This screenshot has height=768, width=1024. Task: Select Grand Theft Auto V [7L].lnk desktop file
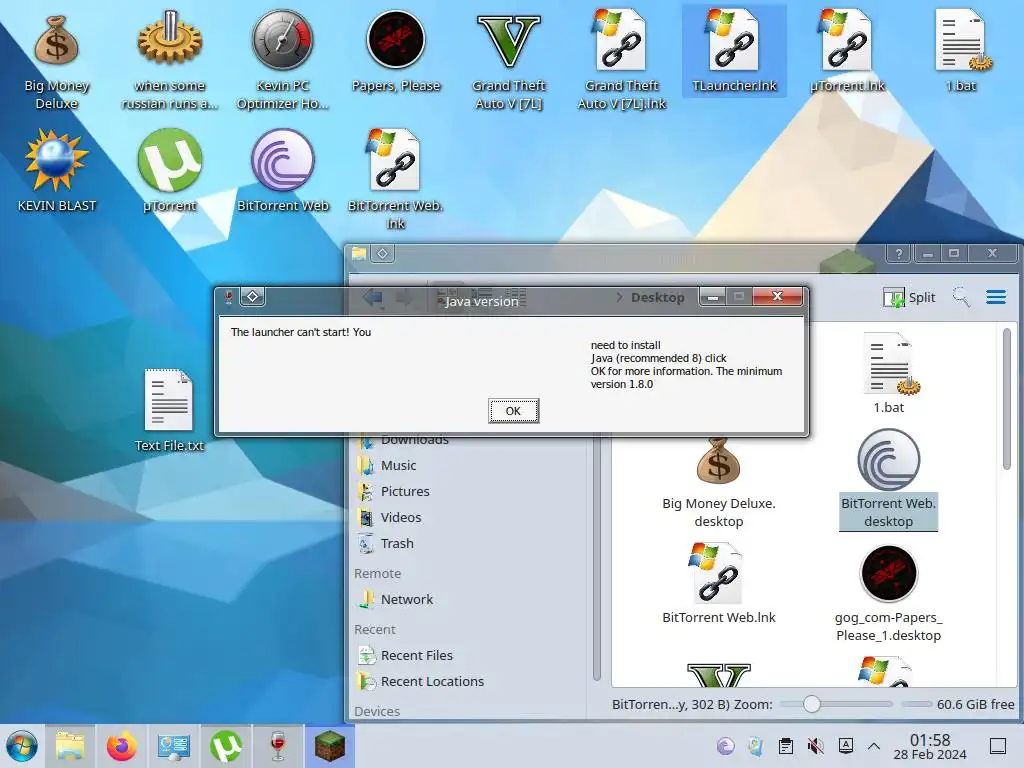tap(622, 59)
